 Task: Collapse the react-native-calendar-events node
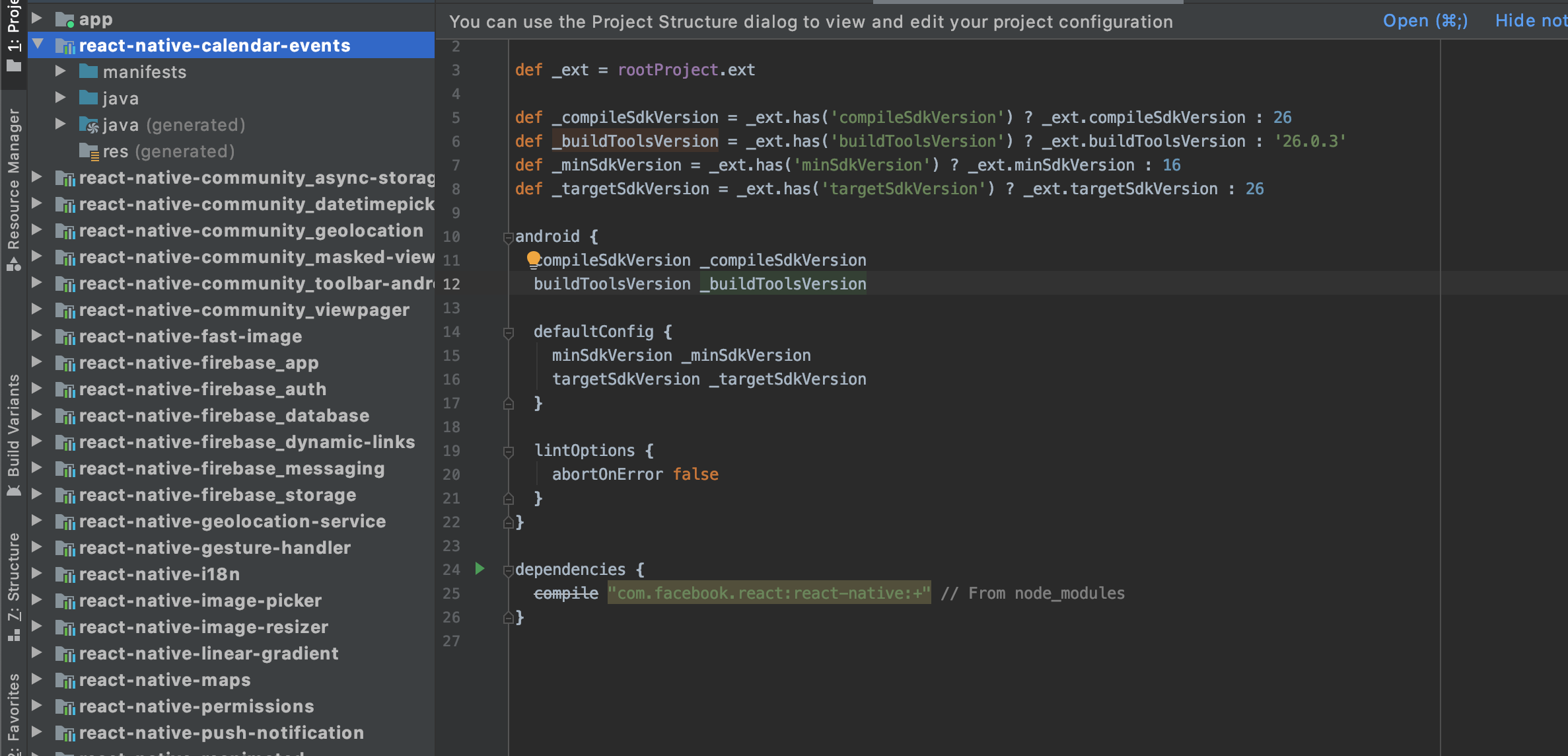click(38, 45)
